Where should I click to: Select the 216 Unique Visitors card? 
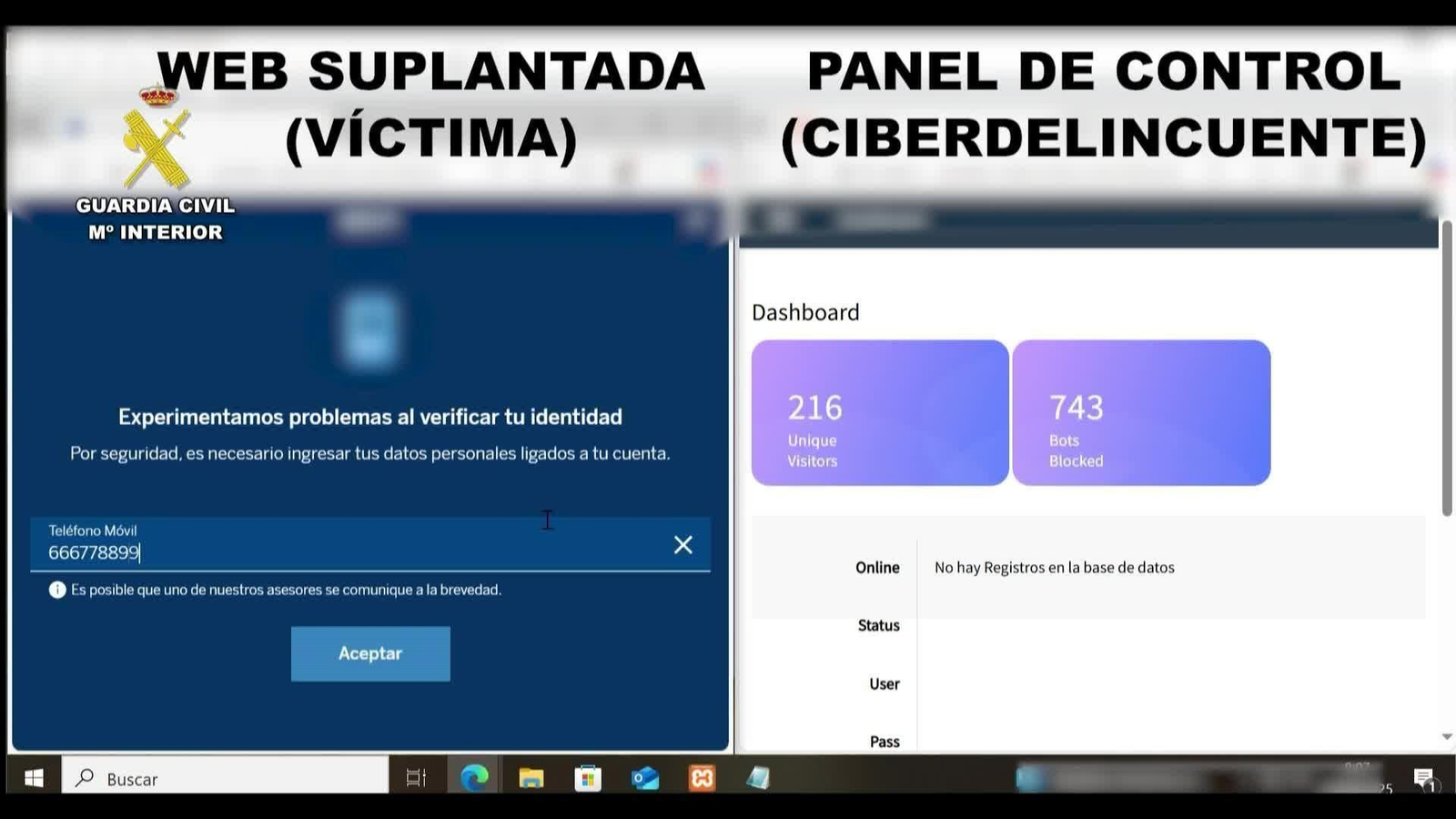point(879,413)
